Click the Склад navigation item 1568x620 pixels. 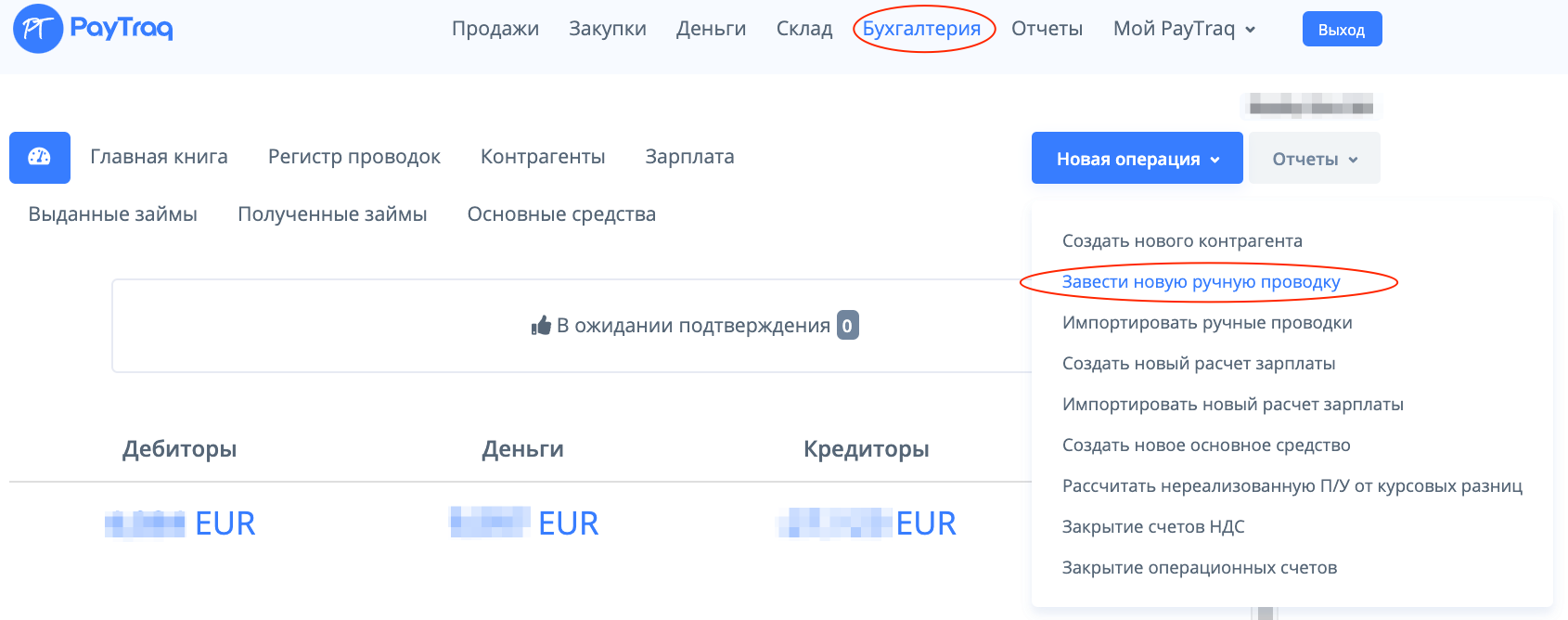click(804, 29)
